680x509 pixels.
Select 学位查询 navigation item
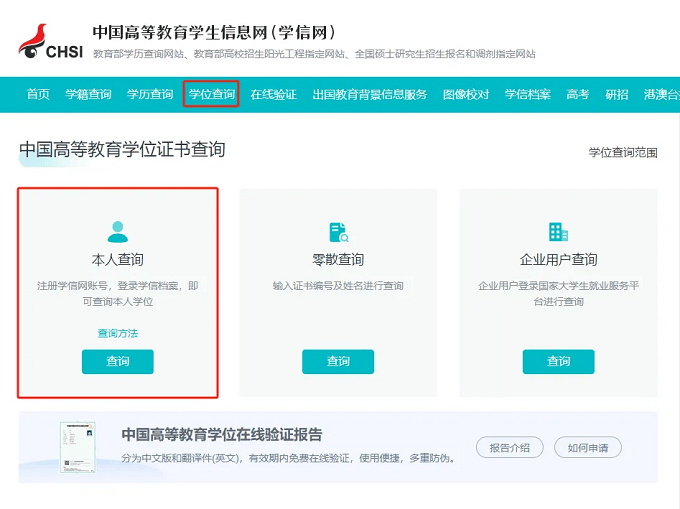[x=212, y=94]
